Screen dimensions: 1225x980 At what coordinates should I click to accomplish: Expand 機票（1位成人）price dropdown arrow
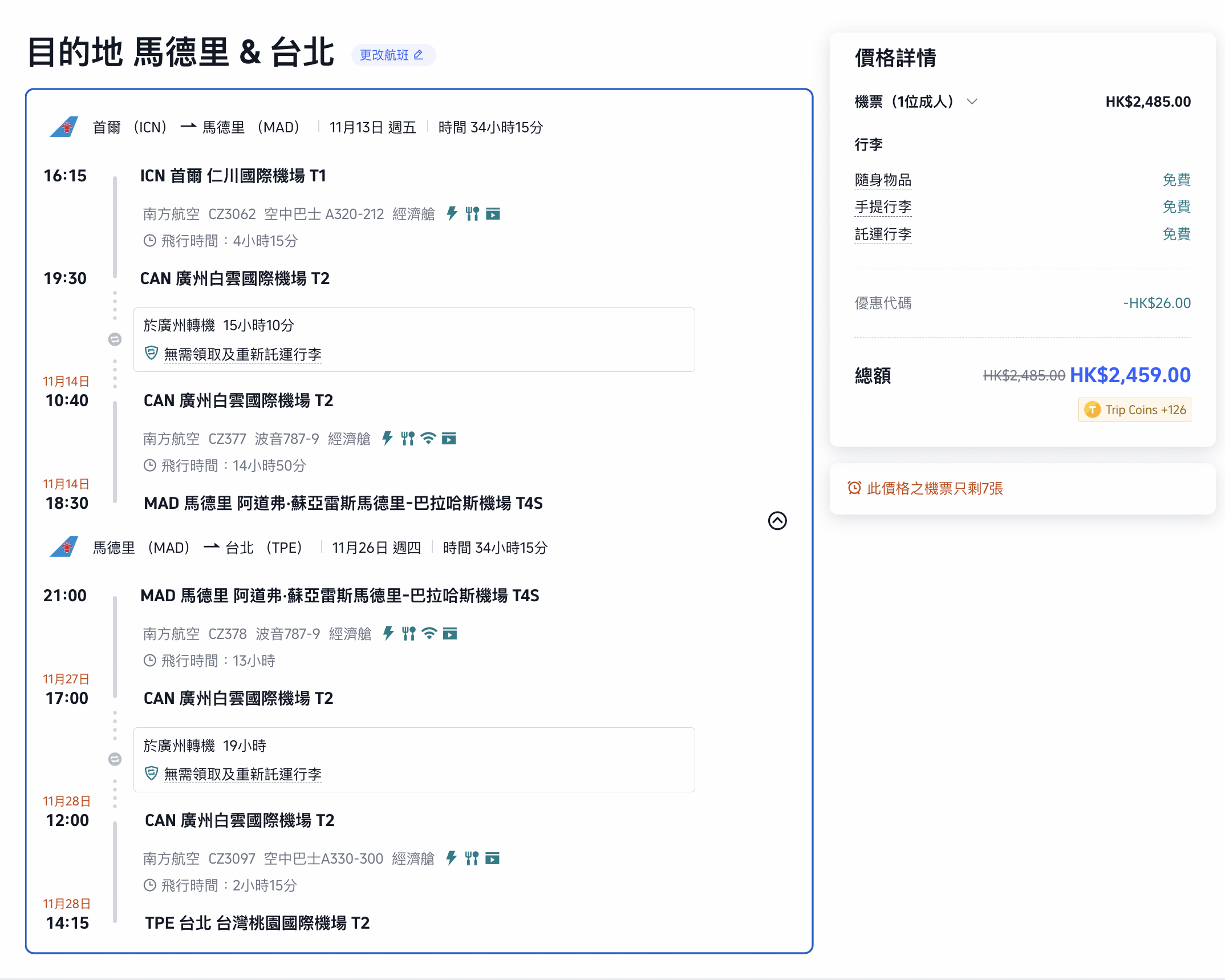pyautogui.click(x=972, y=102)
